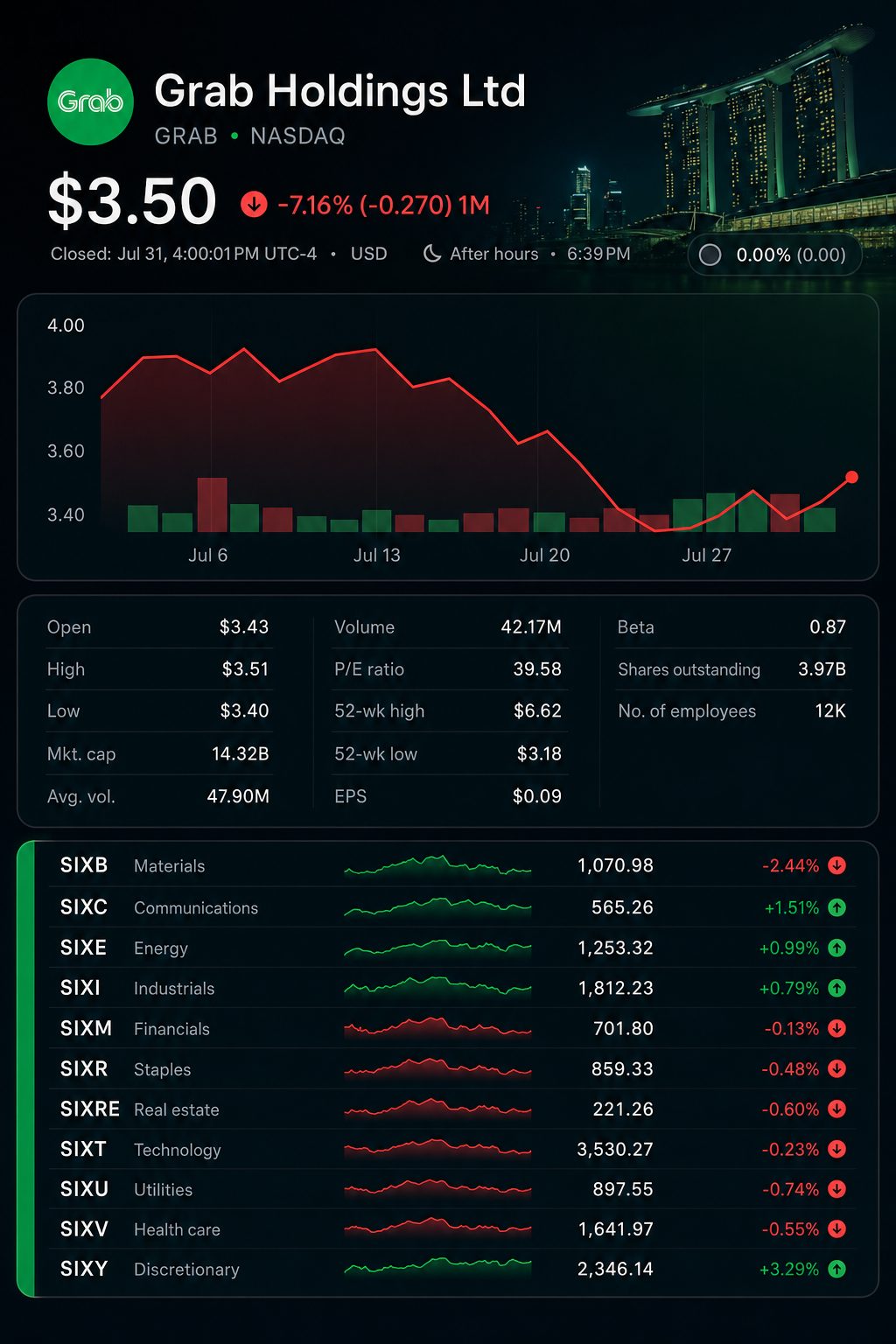
Task: Open the SIXB Materials index
Action: (452, 865)
